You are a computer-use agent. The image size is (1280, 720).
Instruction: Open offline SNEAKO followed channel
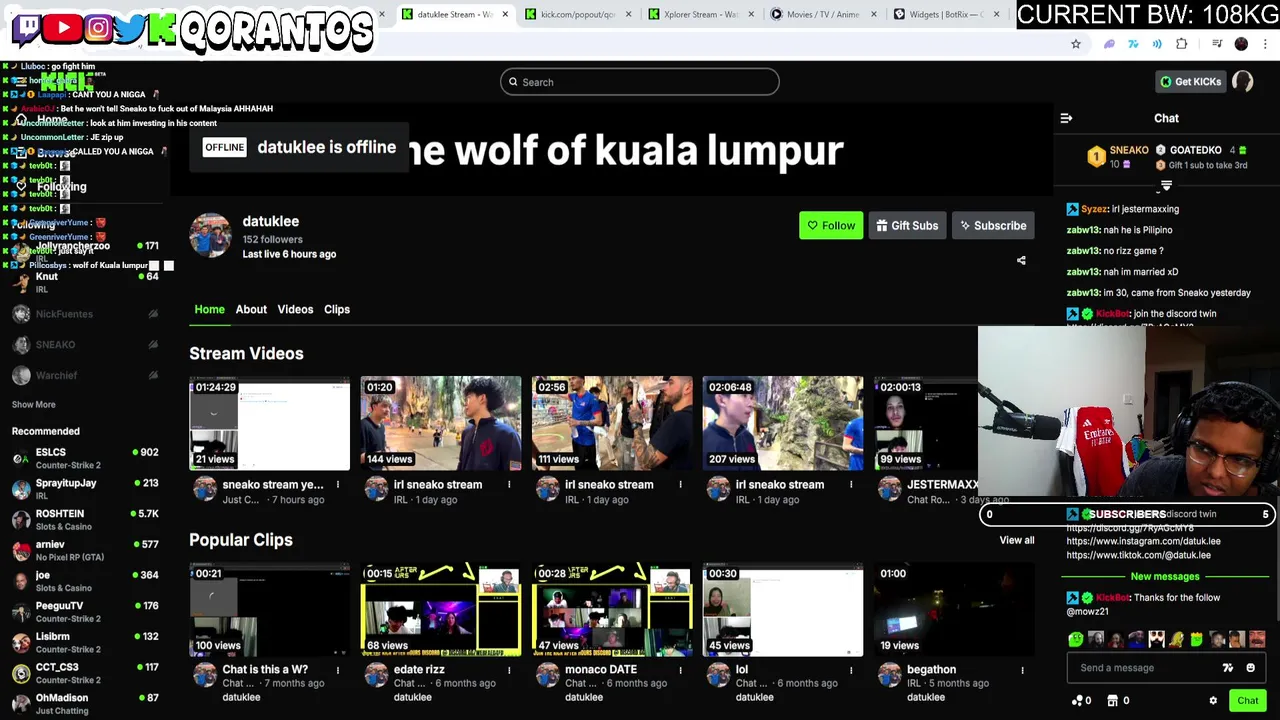[x=85, y=344]
